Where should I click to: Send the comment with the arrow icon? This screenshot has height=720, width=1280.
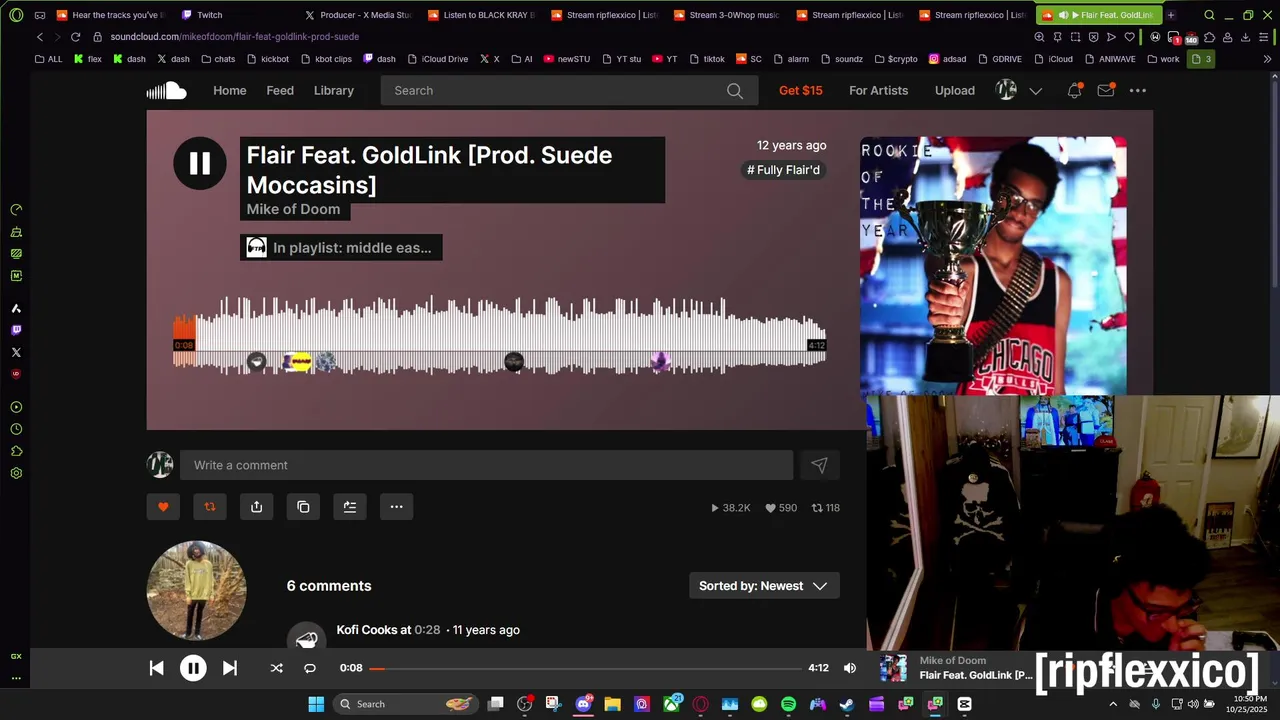[x=819, y=465]
